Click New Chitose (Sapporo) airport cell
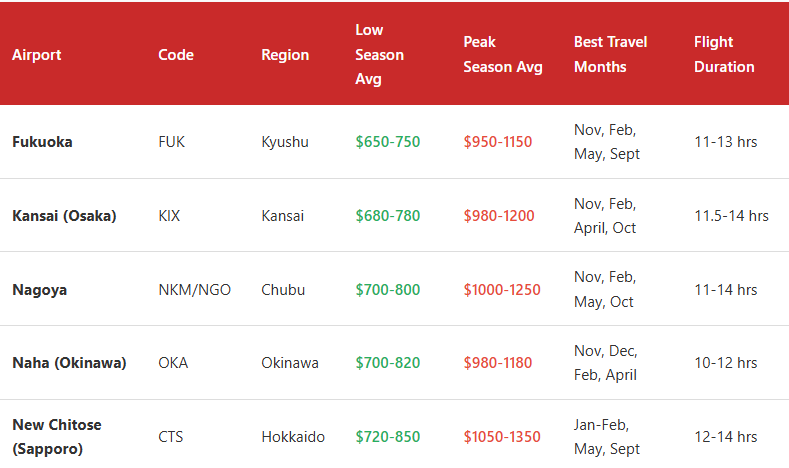The height and width of the screenshot is (468, 789). [x=57, y=437]
